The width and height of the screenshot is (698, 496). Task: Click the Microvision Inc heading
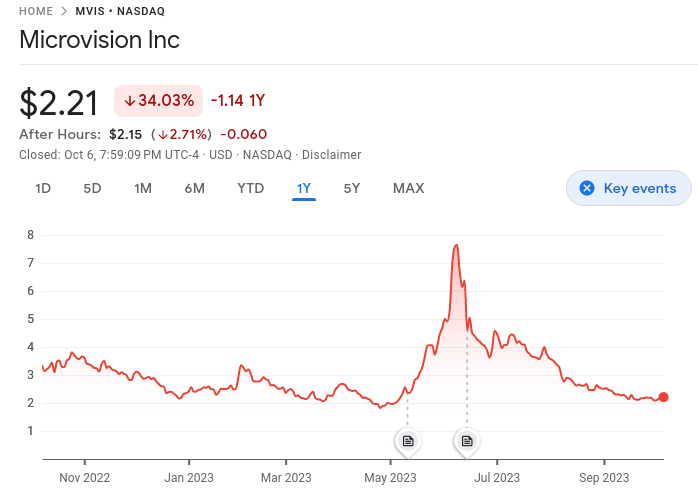pyautogui.click(x=99, y=41)
